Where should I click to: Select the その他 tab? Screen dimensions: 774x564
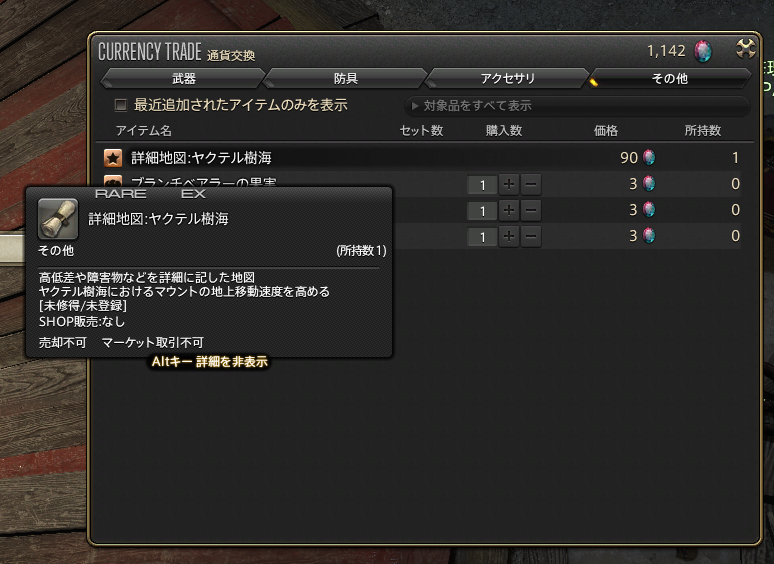click(669, 78)
